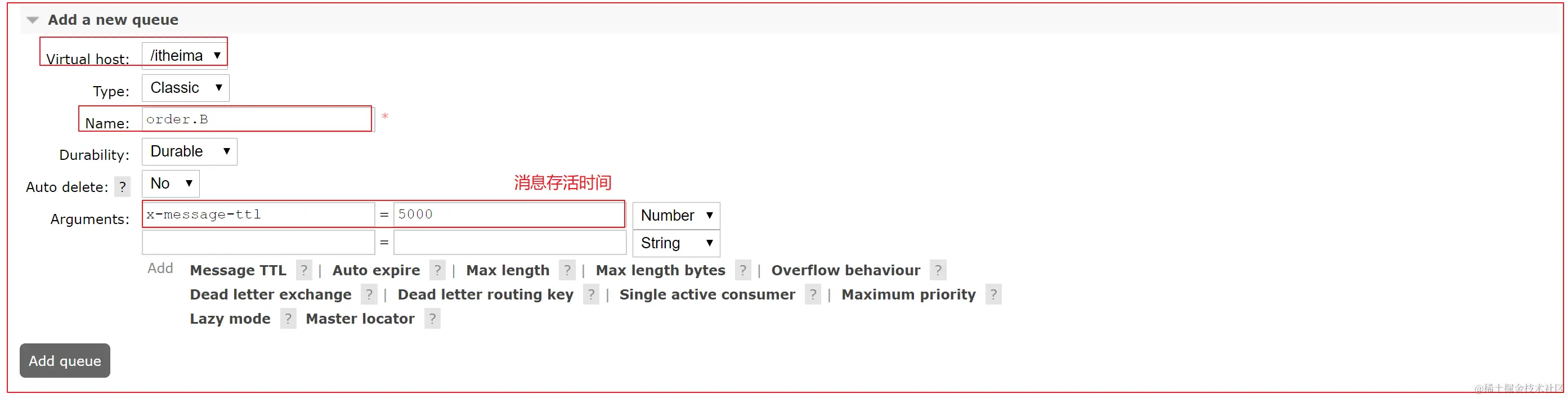Click the help icon next to Auto expire
Image resolution: width=1568 pixels, height=398 pixels.
pos(437,270)
